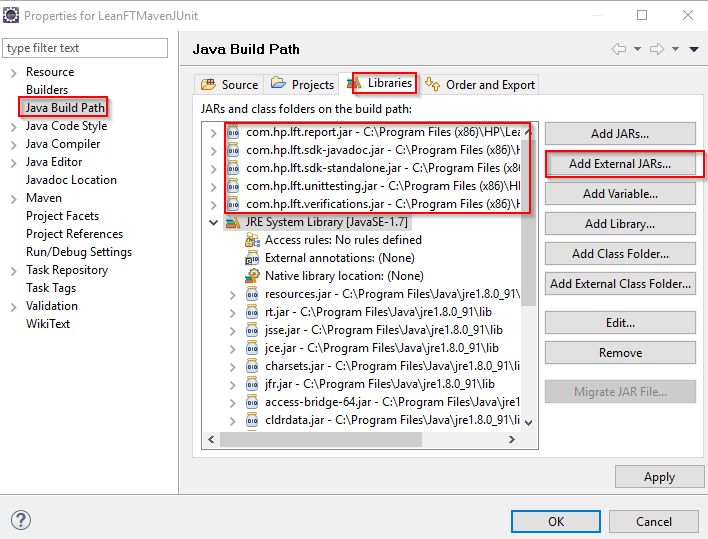Expand the Resource tree node

click(14, 73)
